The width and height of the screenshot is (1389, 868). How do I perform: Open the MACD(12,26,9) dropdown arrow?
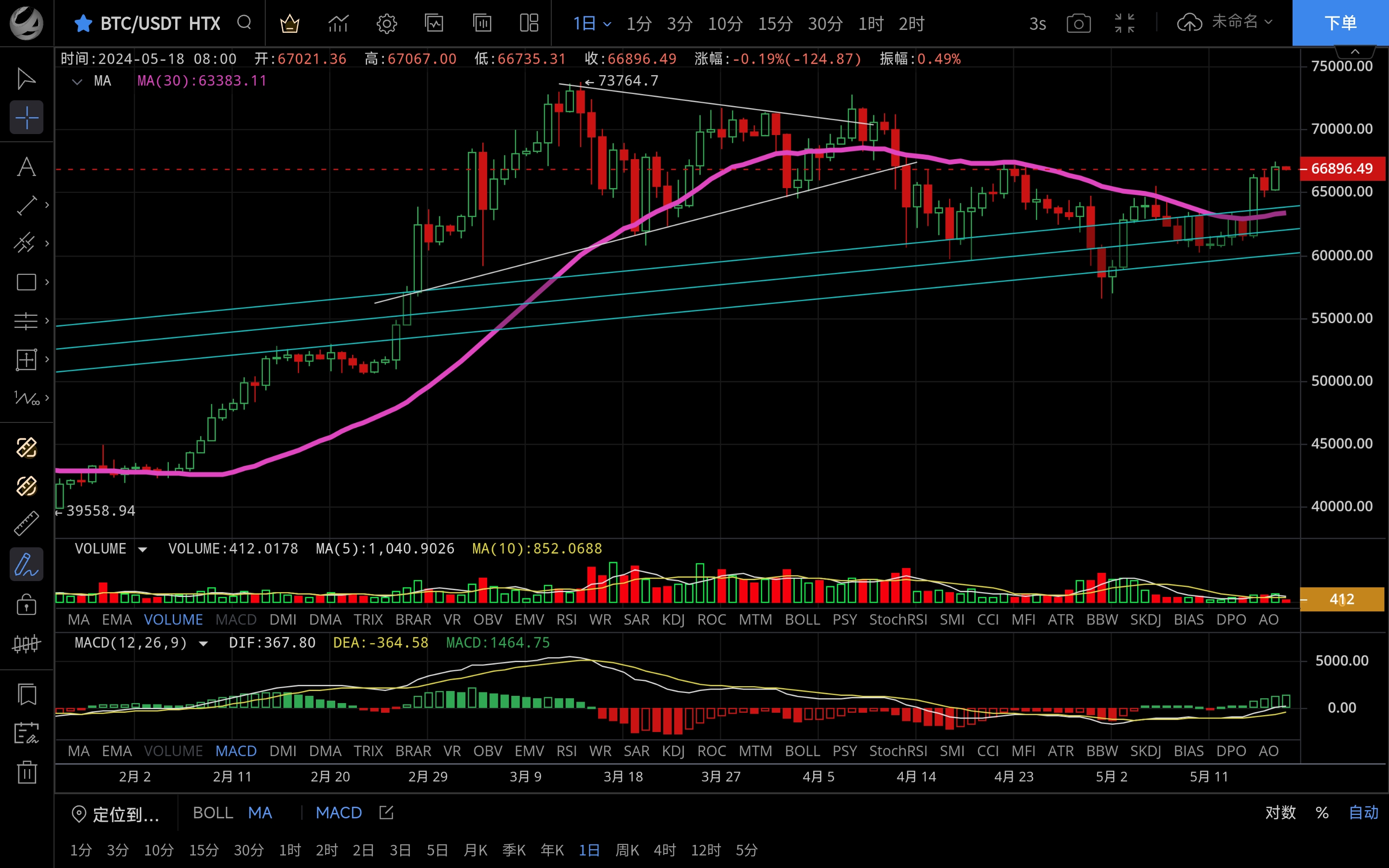(x=203, y=644)
